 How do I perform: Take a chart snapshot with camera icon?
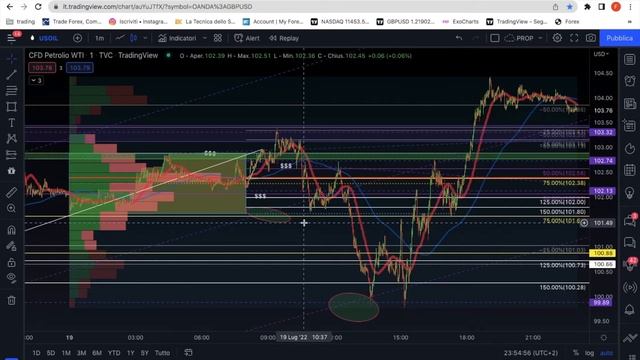591,38
